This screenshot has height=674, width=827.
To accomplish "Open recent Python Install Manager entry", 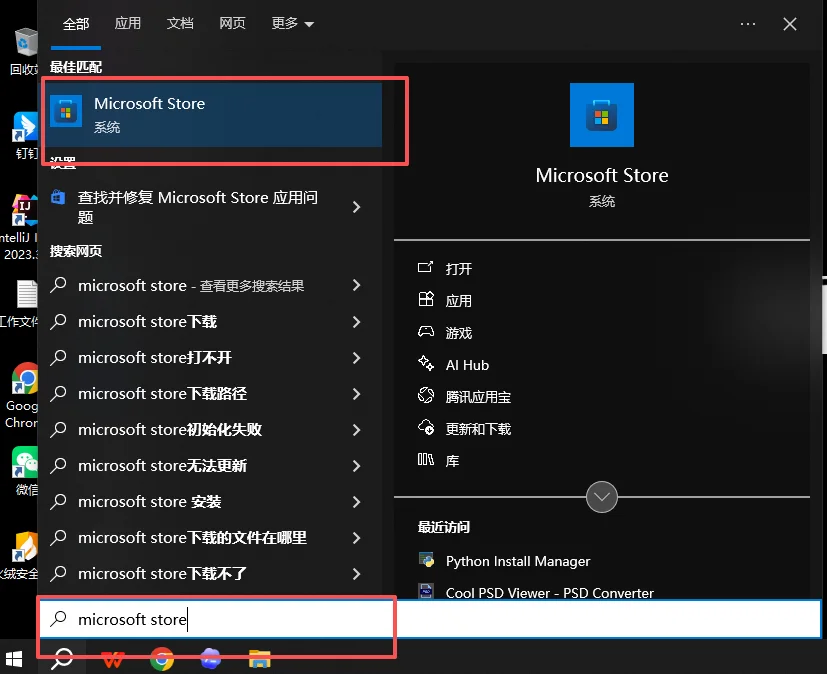I will tap(518, 561).
